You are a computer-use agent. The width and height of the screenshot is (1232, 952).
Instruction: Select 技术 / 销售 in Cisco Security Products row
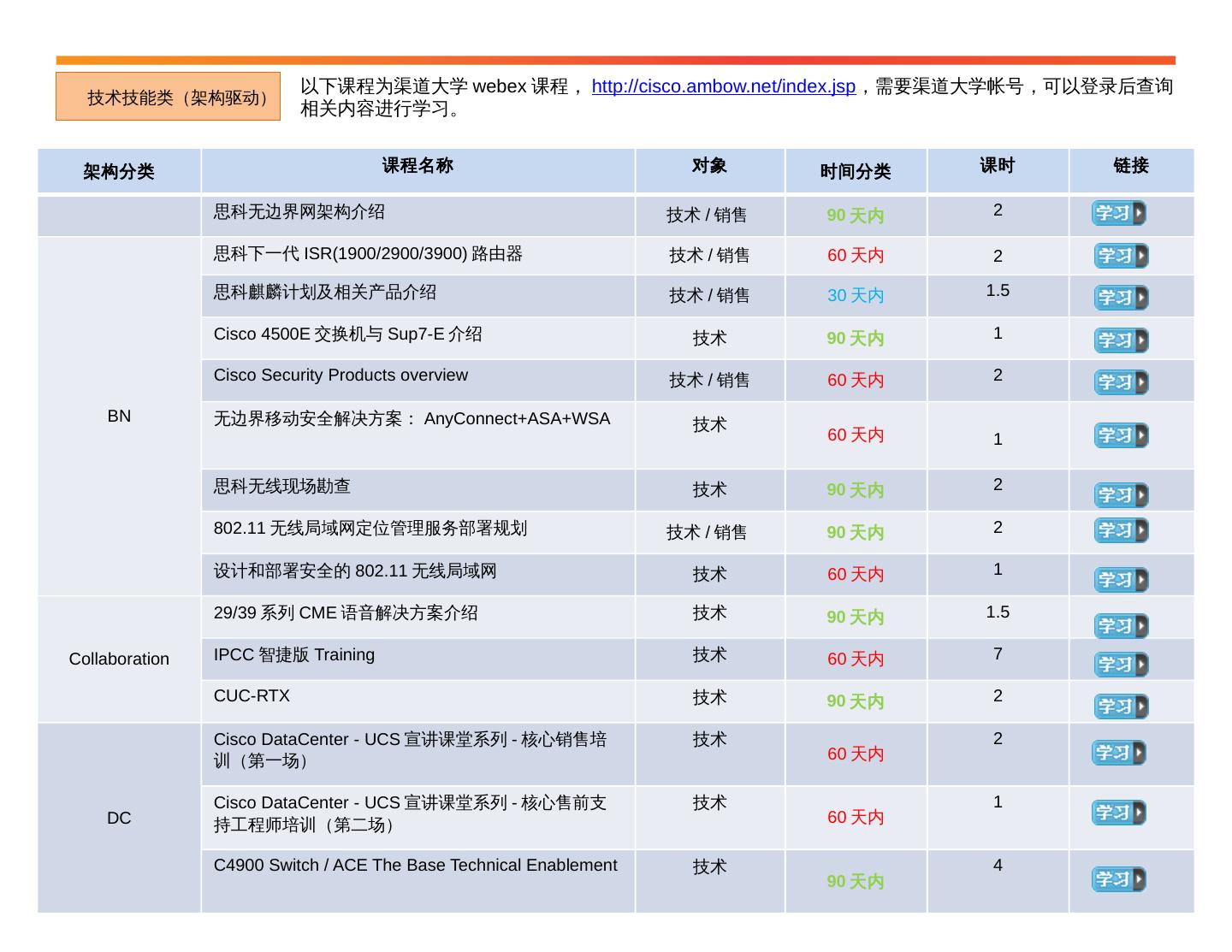[709, 381]
